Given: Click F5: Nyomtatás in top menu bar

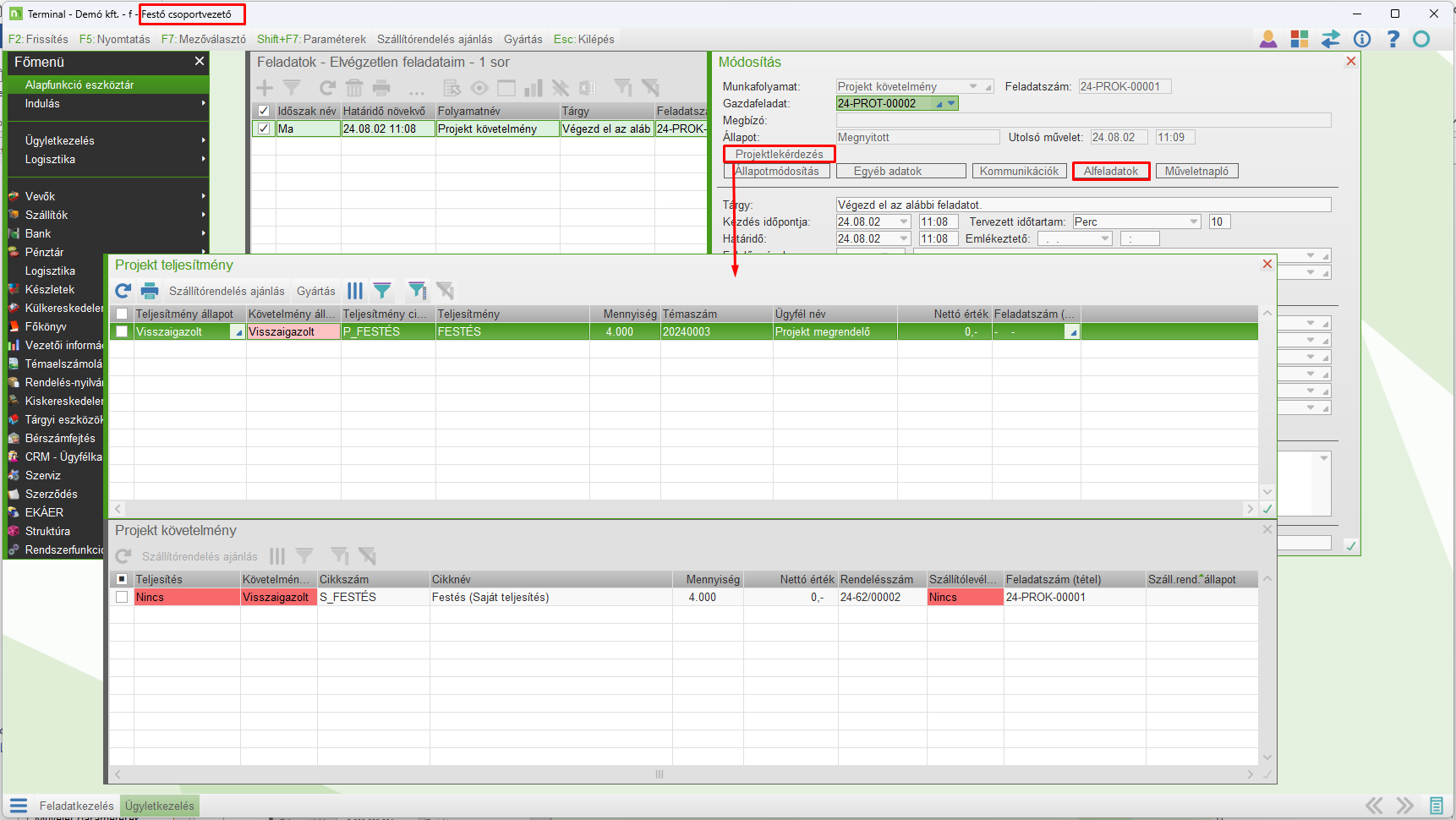Looking at the screenshot, I should [115, 39].
